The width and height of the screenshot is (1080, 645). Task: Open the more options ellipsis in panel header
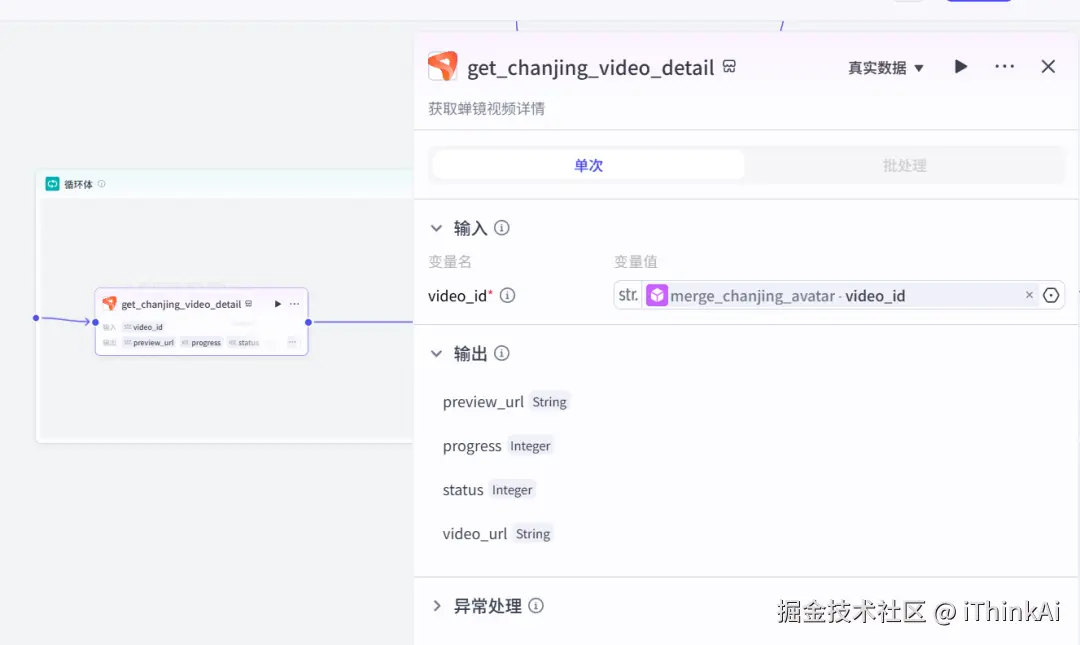(1004, 66)
